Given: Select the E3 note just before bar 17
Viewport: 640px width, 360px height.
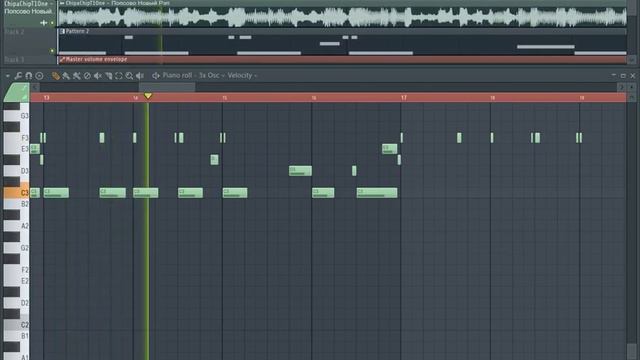Looking at the screenshot, I should pos(389,149).
